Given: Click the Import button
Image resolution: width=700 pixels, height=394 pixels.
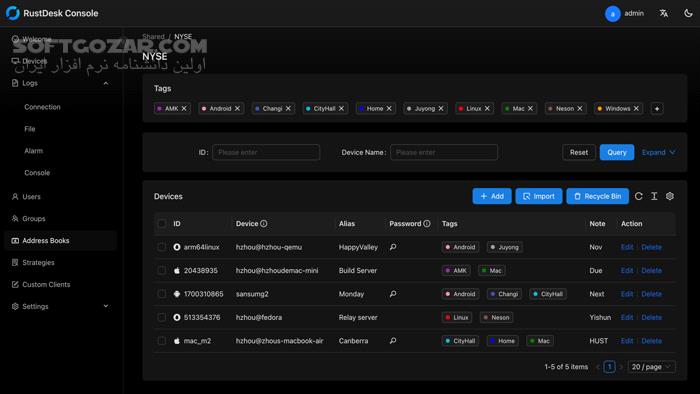Looking at the screenshot, I should (x=538, y=196).
